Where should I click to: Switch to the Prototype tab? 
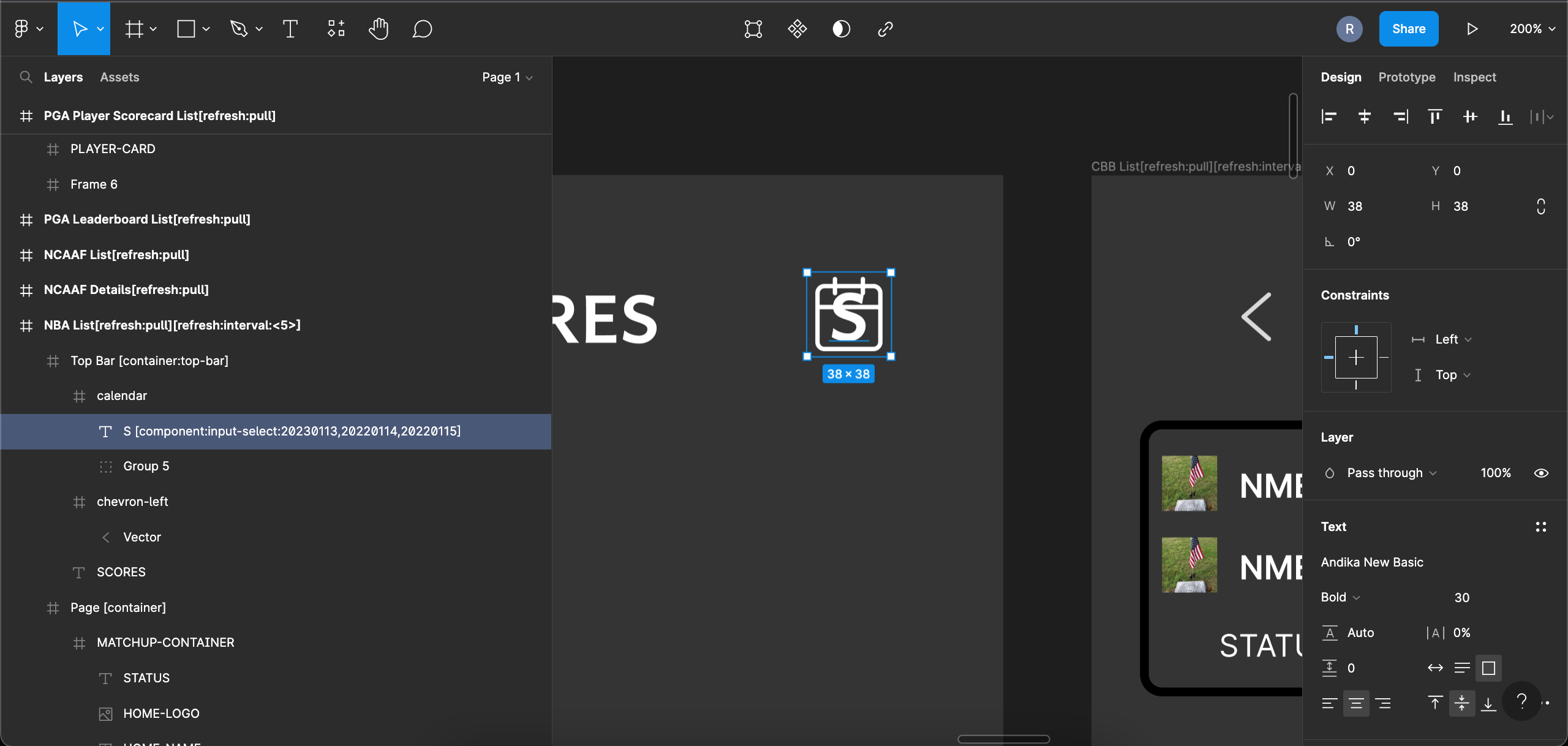[1407, 77]
